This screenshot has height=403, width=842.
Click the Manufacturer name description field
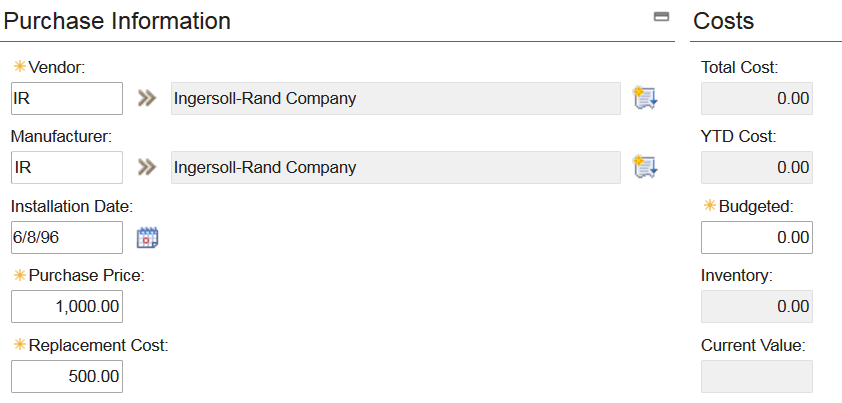pyautogui.click(x=395, y=167)
